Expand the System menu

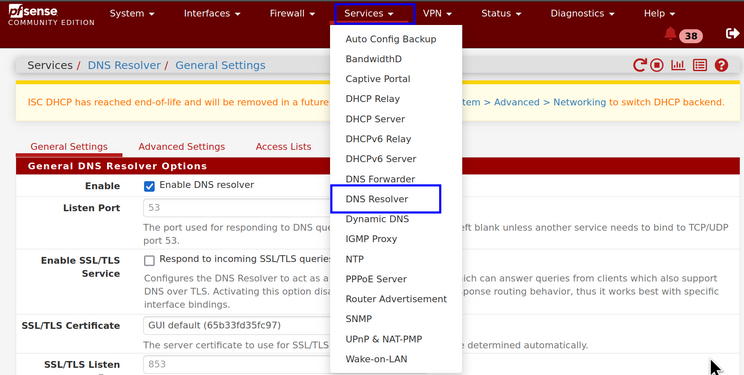(132, 13)
